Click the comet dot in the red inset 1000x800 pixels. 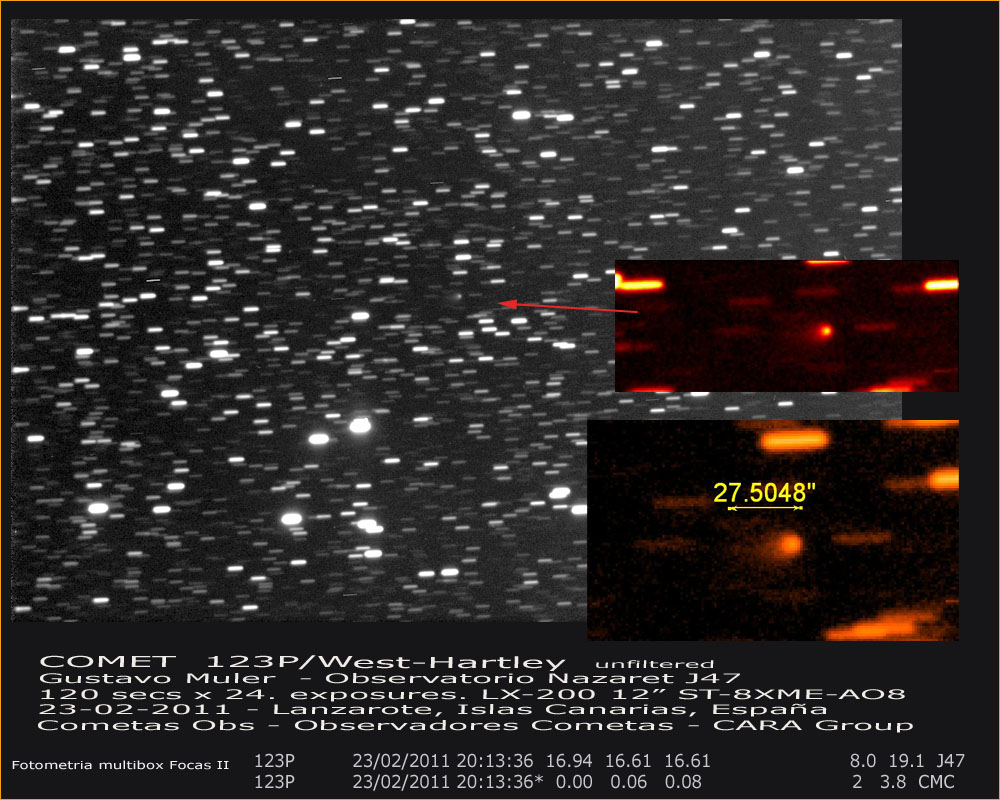tap(826, 330)
